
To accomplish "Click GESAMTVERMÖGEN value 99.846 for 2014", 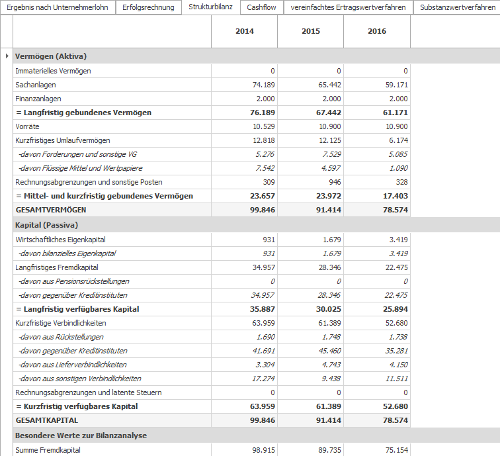I will point(262,210).
